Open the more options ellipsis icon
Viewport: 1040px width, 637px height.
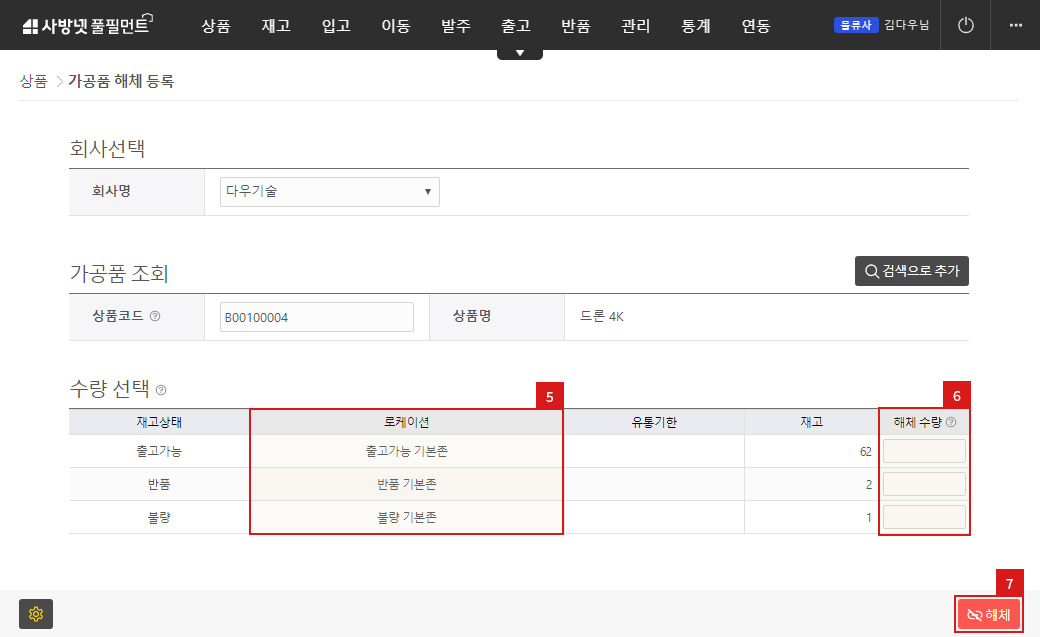(x=1014, y=25)
